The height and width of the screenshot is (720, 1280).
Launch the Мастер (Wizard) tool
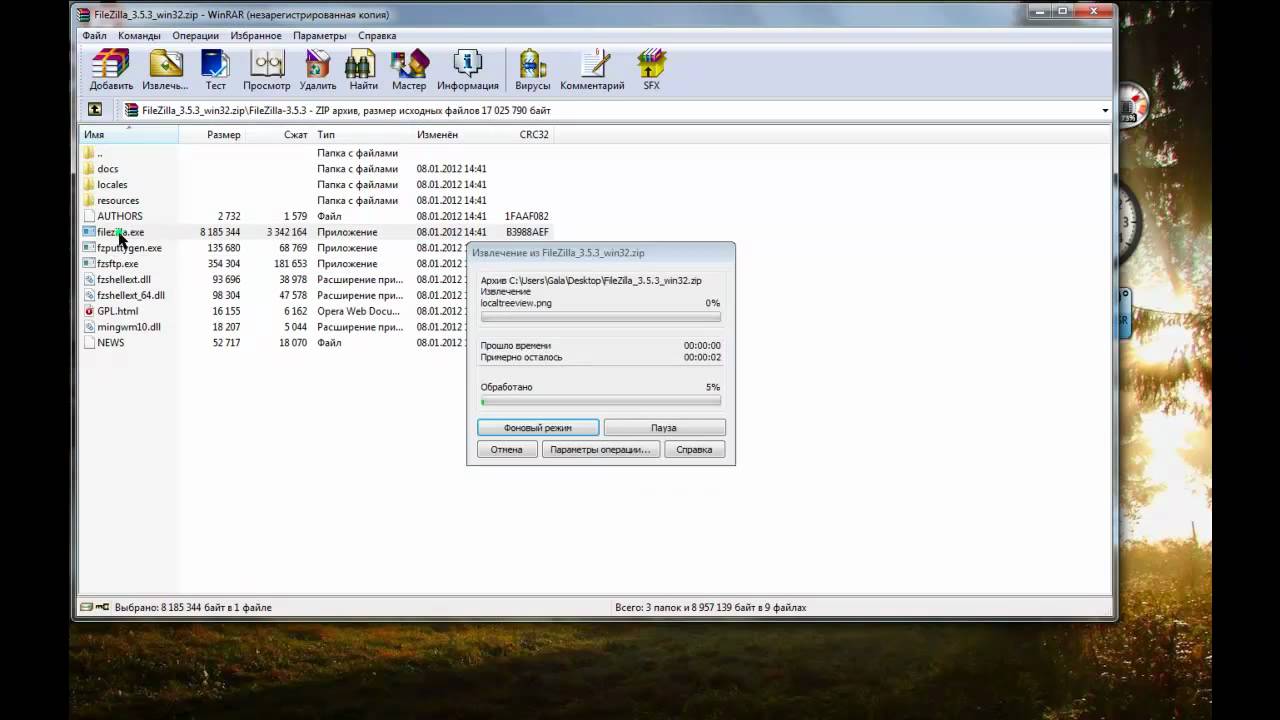408,69
